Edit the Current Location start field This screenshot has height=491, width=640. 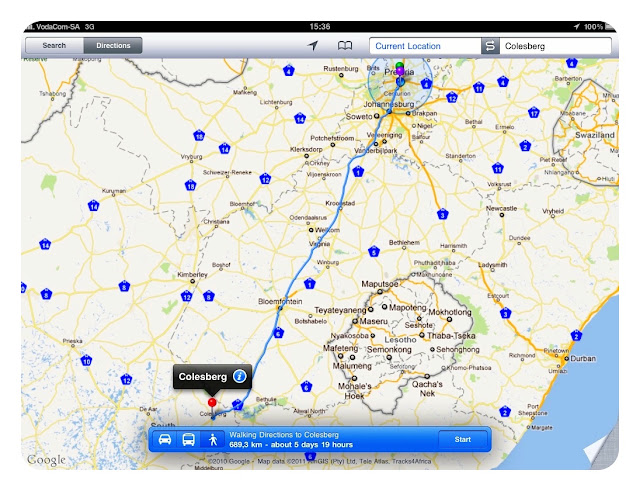[x=425, y=46]
